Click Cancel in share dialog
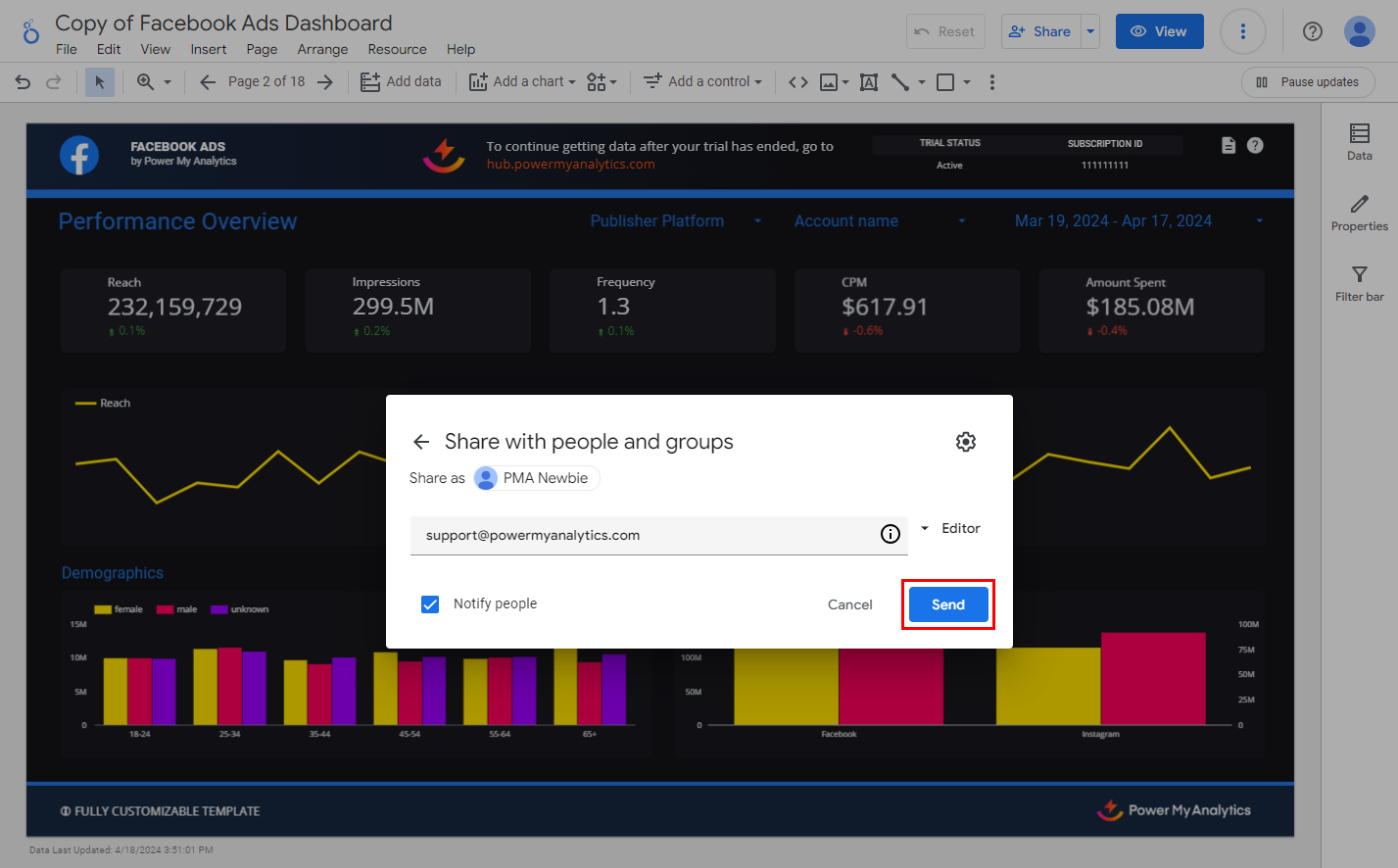Image resolution: width=1398 pixels, height=868 pixels. point(849,604)
